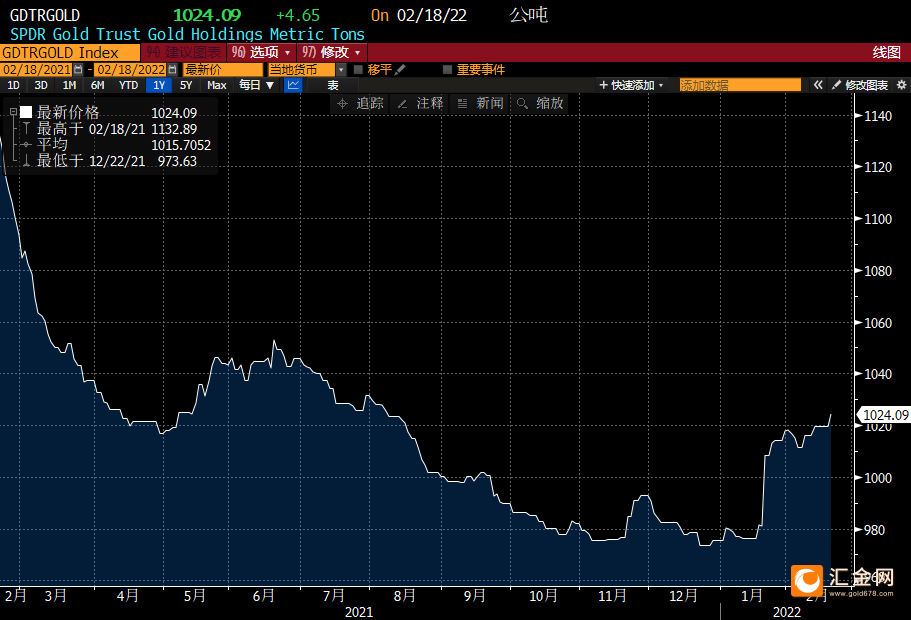Image resolution: width=911 pixels, height=620 pixels.
Task: Click the white 最新价格 legend swatch
Action: point(26,112)
